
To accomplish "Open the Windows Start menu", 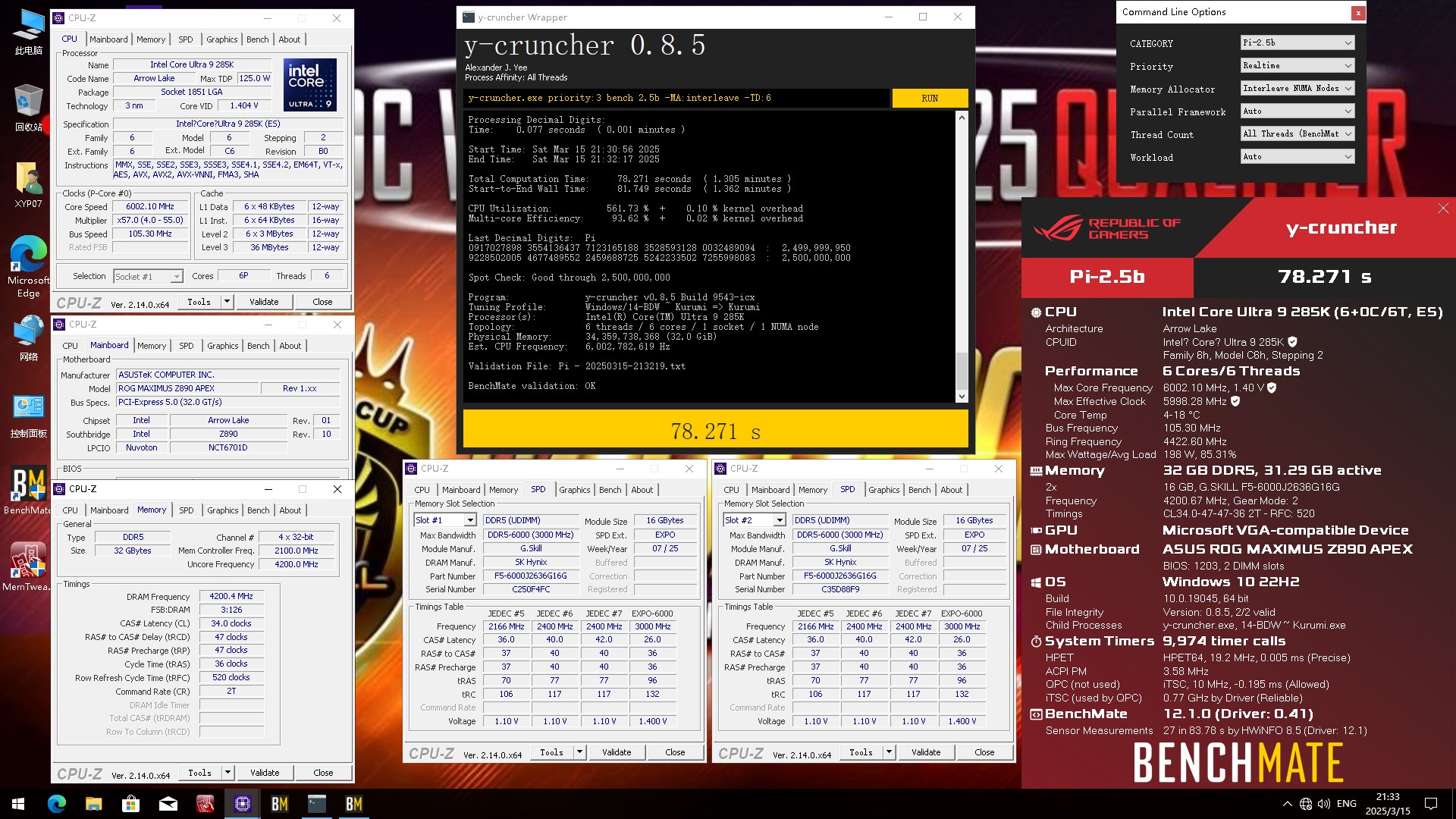I will tap(18, 804).
